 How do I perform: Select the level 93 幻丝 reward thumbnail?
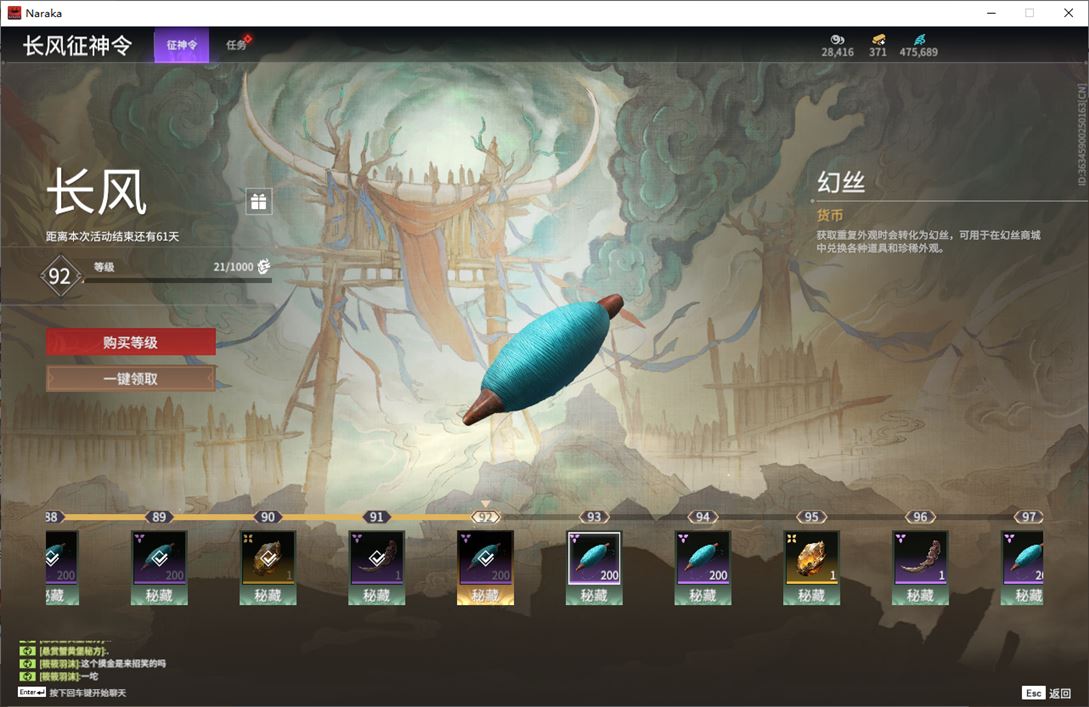tap(594, 558)
